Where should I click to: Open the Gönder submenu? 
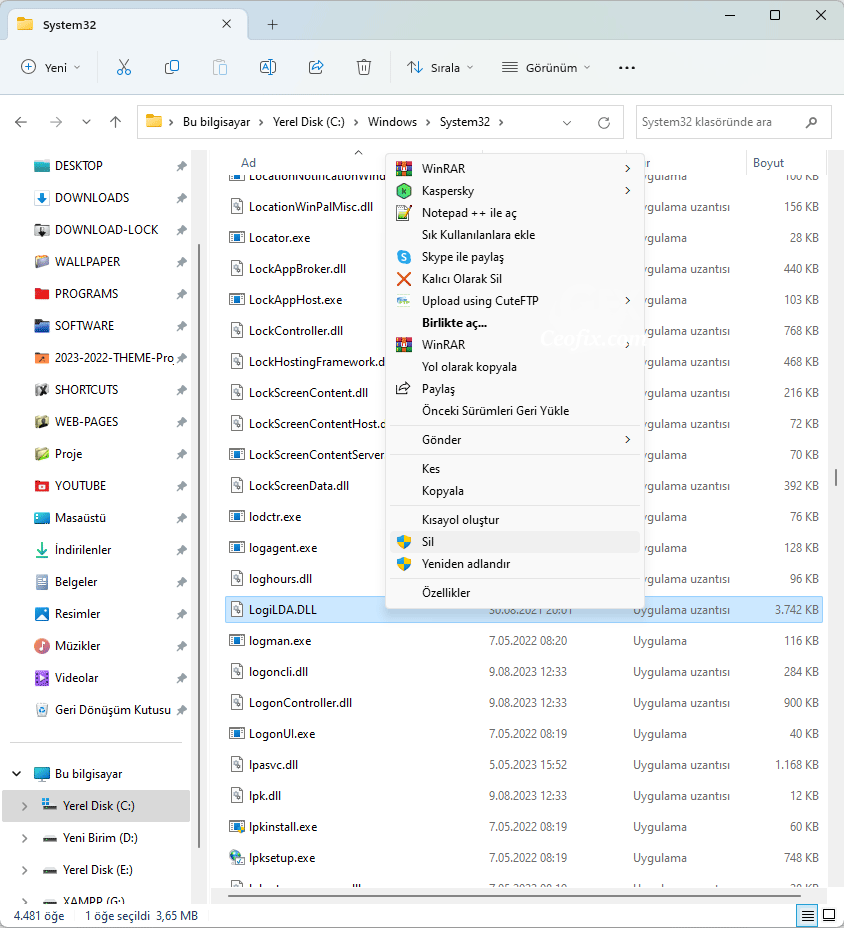click(x=515, y=440)
